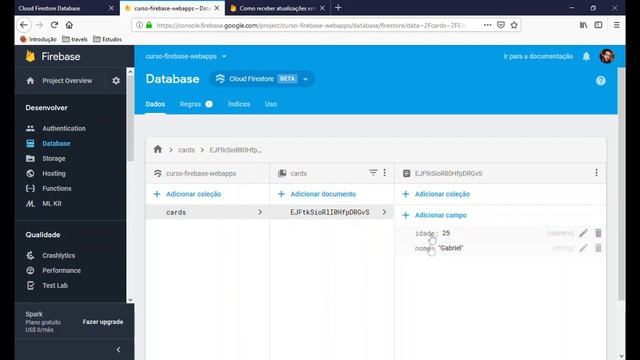Switch to the Dados tab
Image resolution: width=640 pixels, height=360 pixels.
[155, 104]
